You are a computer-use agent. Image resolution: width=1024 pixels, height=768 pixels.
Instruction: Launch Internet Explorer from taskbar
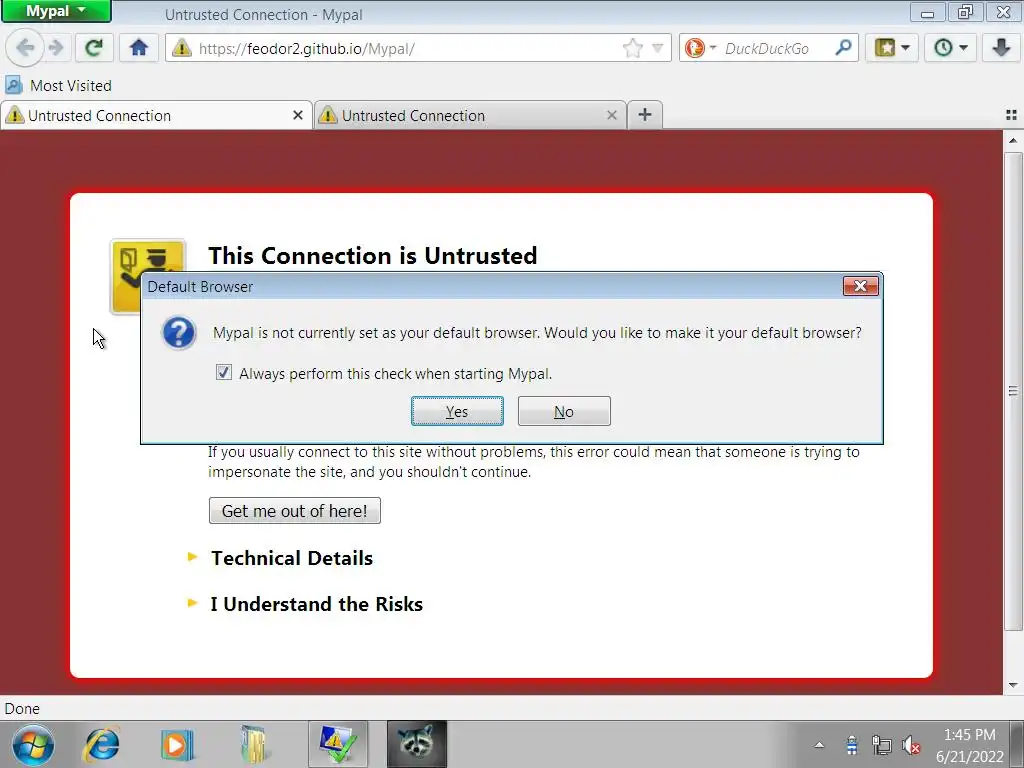pos(101,745)
